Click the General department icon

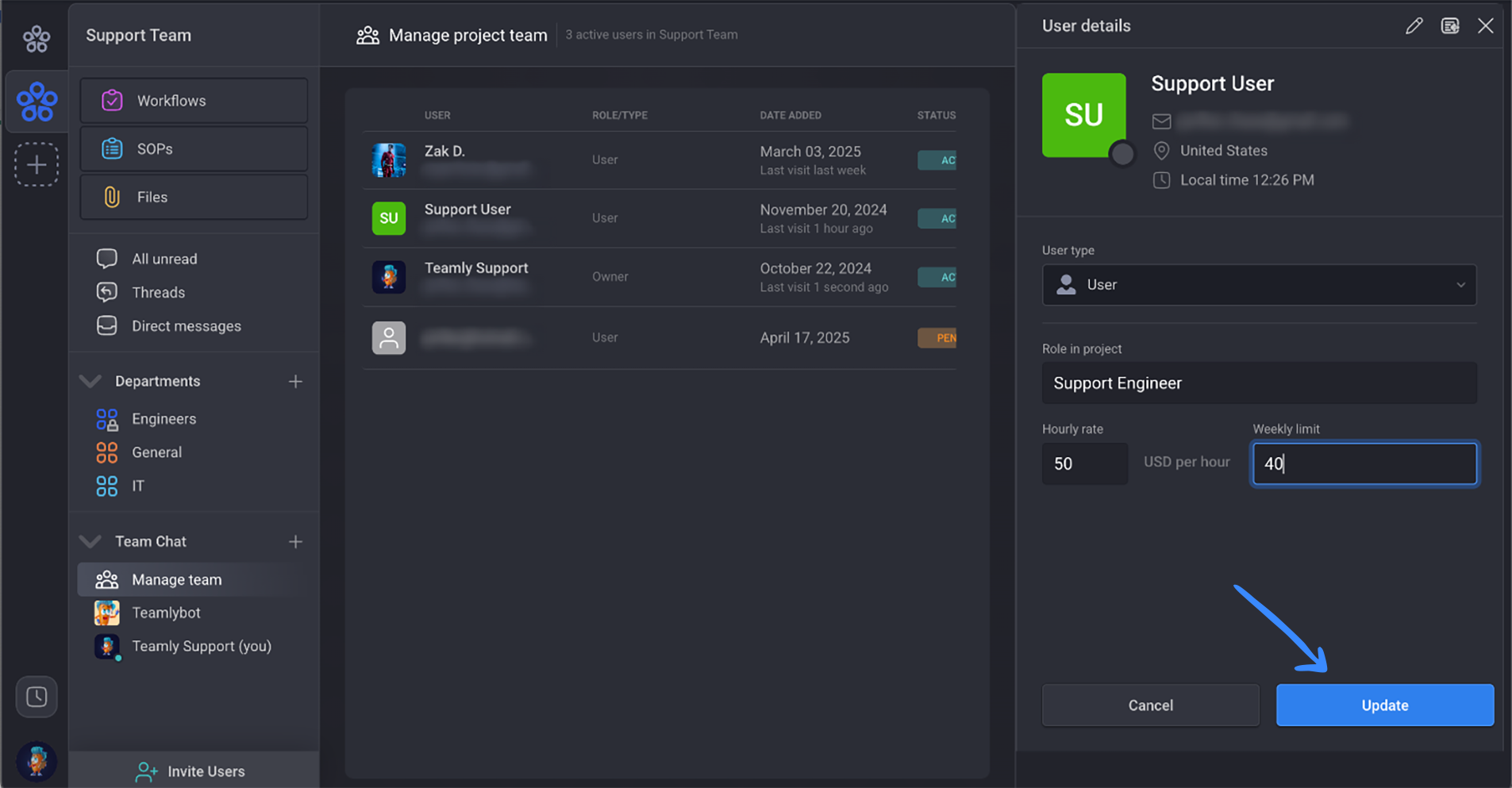coord(106,452)
